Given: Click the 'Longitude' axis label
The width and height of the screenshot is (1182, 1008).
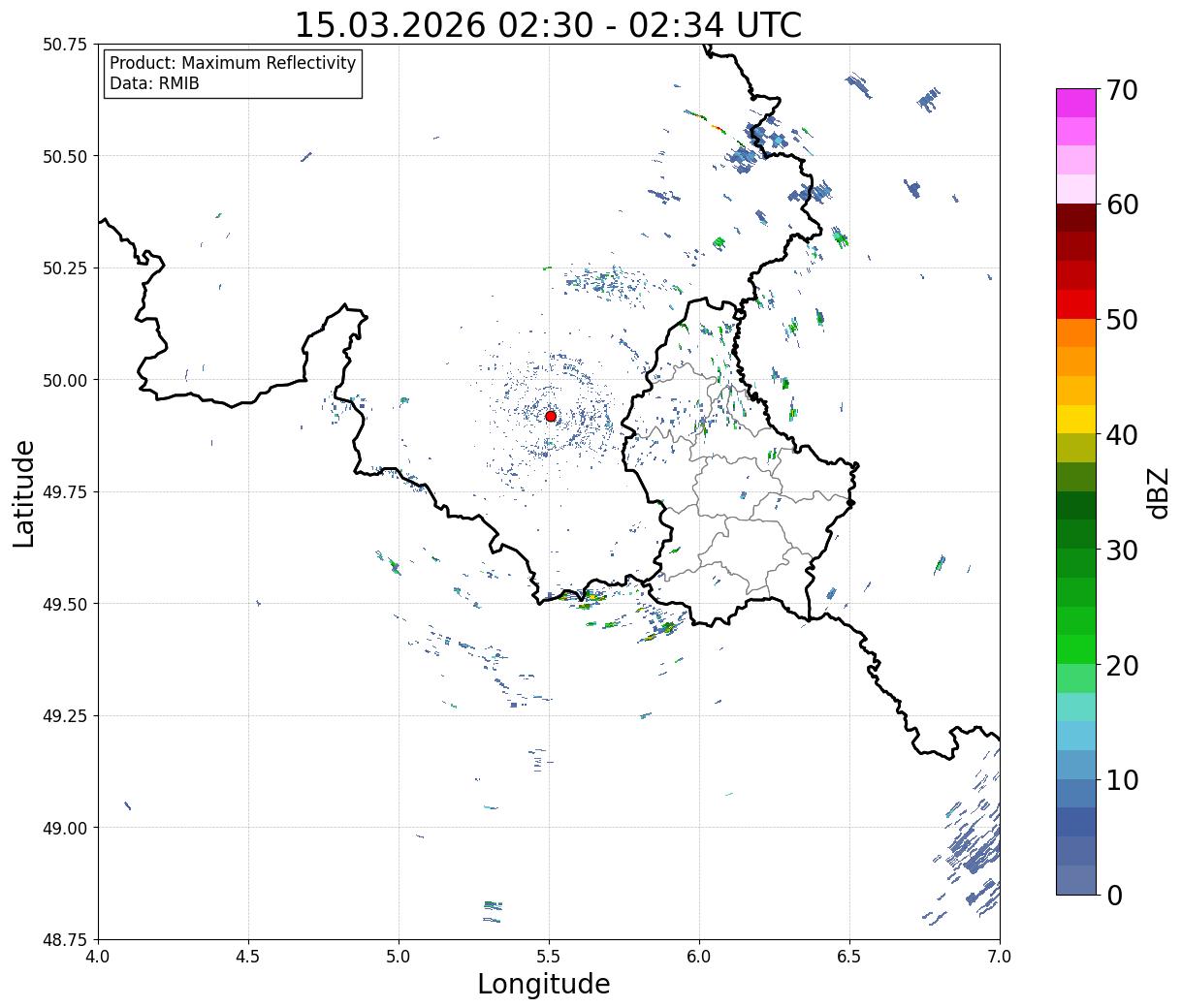Looking at the screenshot, I should (x=544, y=984).
